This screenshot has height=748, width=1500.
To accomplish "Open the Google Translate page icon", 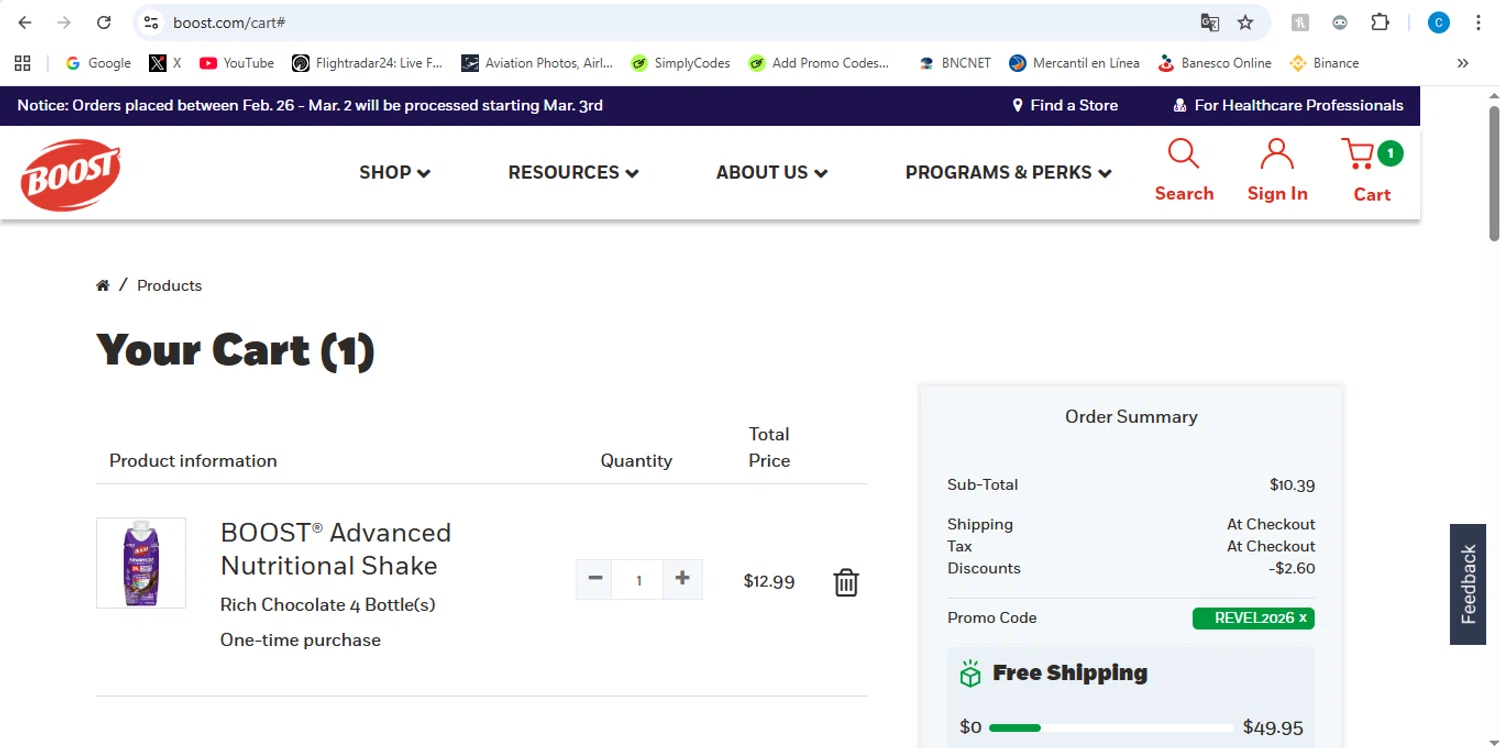I will click(1210, 22).
